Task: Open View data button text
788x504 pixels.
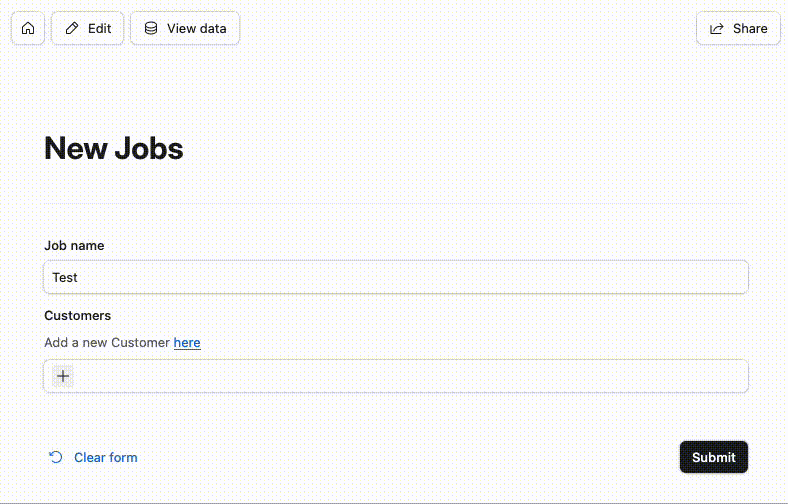Action: pyautogui.click(x=196, y=29)
